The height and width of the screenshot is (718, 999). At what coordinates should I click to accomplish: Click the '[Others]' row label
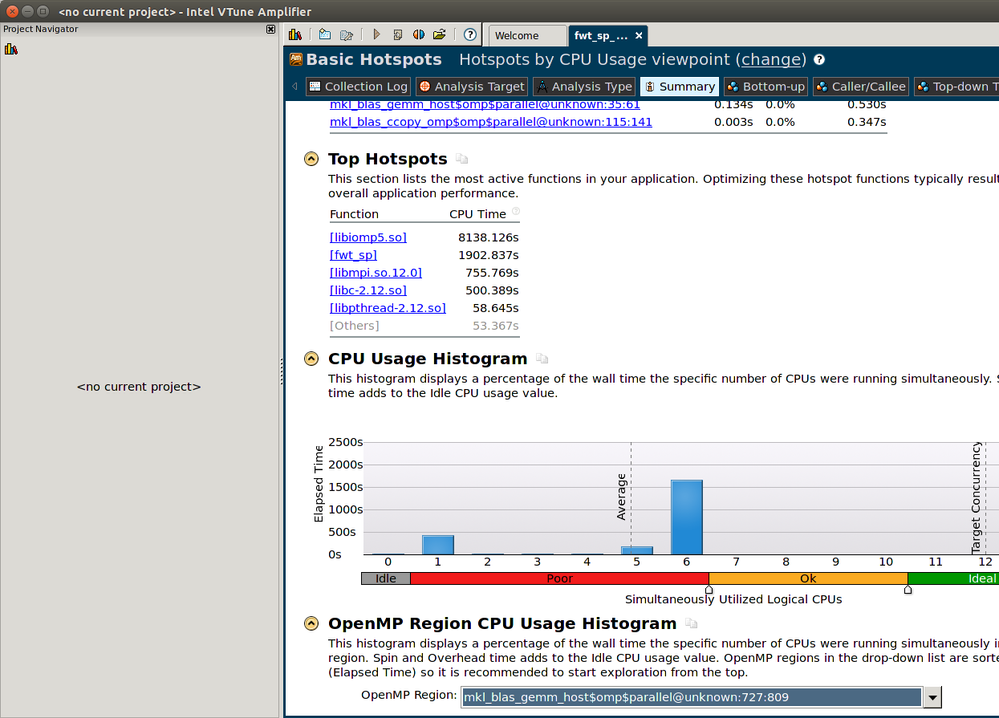coord(354,326)
